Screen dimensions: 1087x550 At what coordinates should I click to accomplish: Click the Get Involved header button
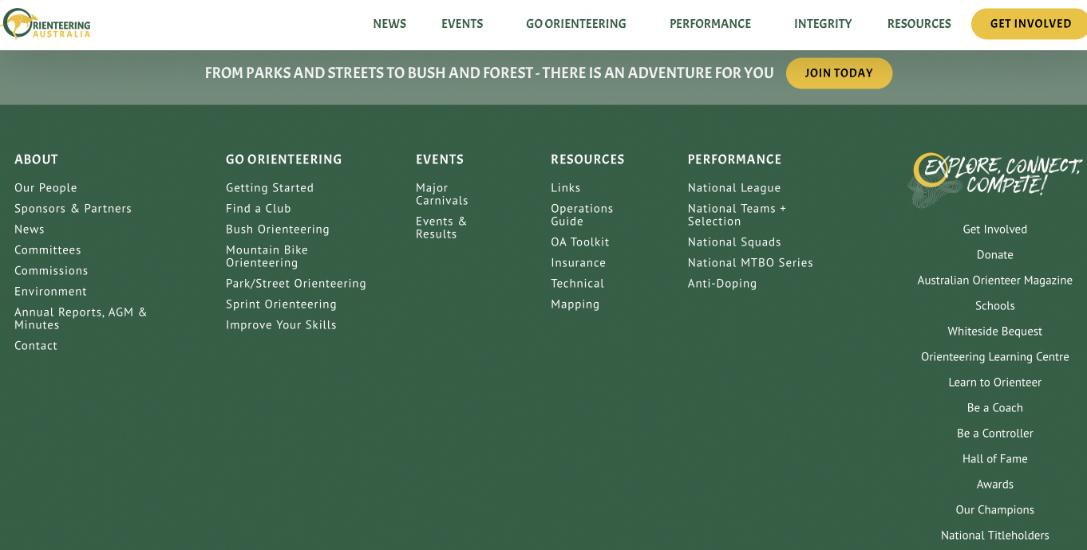click(1030, 24)
